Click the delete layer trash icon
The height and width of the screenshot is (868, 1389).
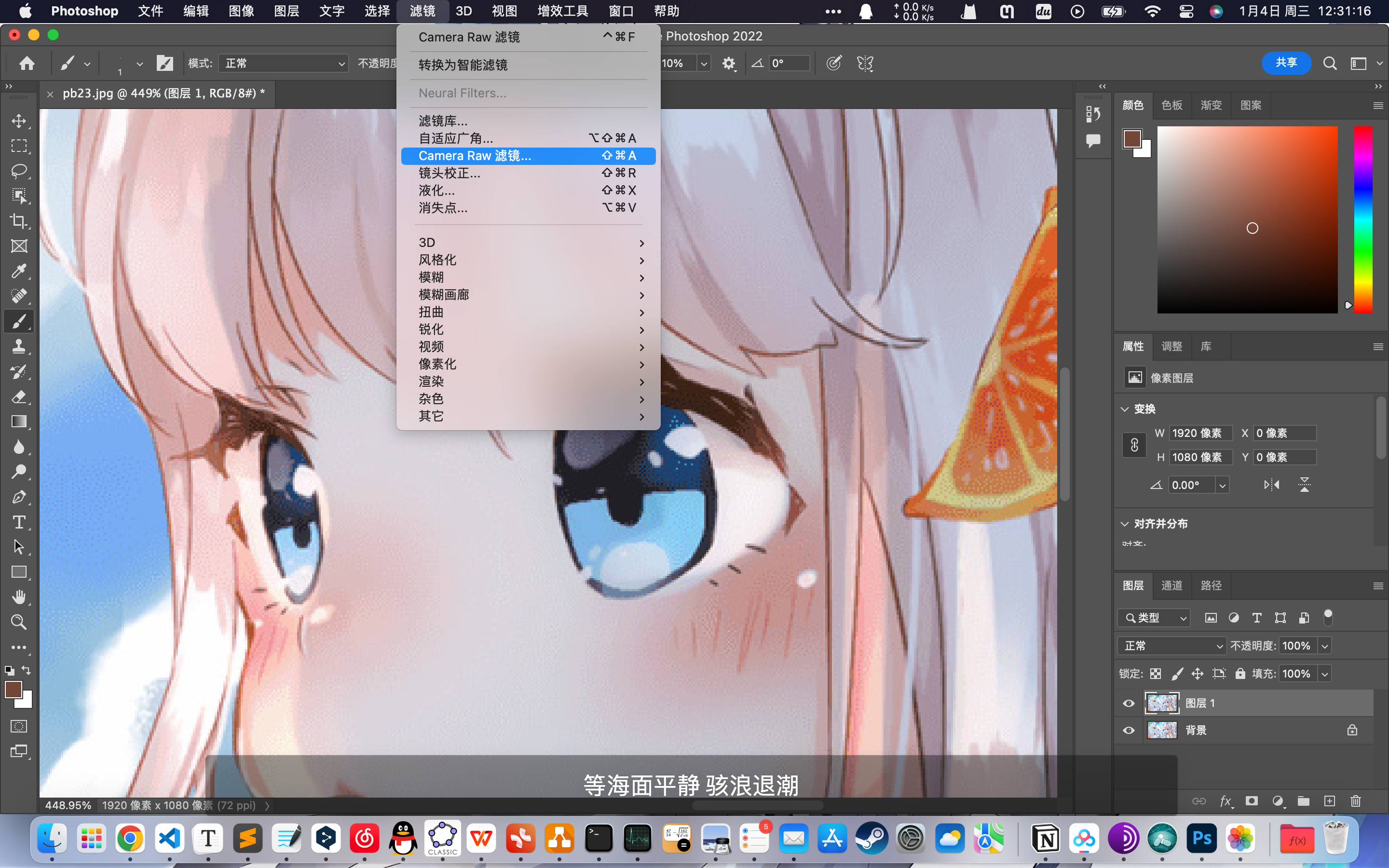pyautogui.click(x=1355, y=801)
